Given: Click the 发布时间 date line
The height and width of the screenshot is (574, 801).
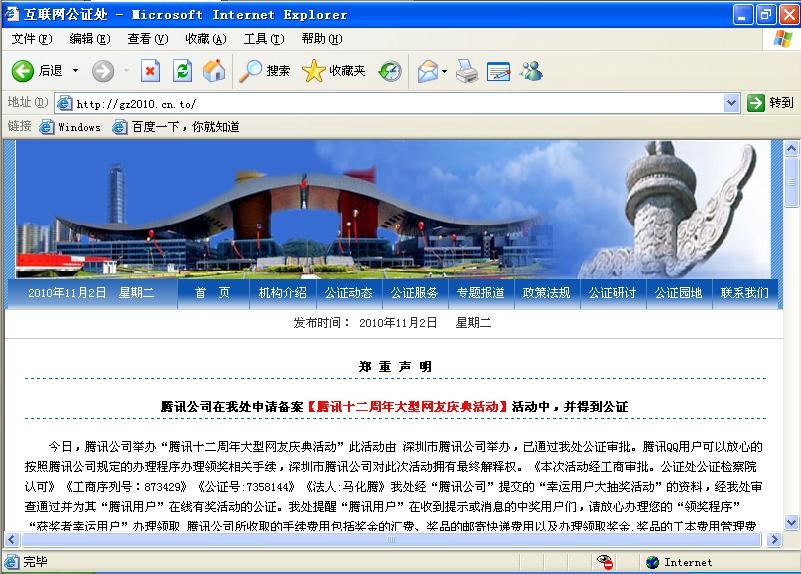Looking at the screenshot, I should pyautogui.click(x=392, y=323).
